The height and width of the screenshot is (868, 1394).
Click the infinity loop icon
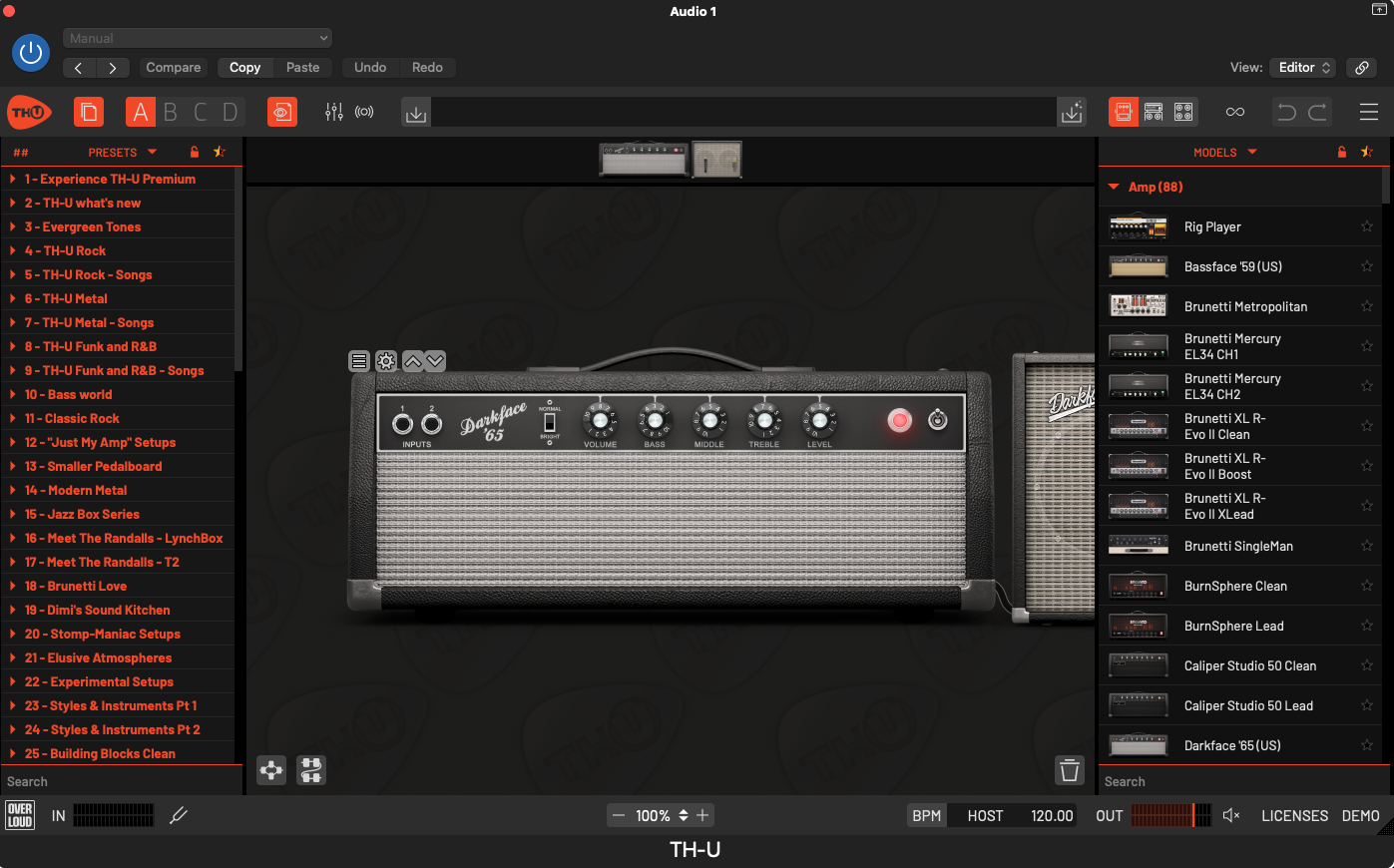1235,112
